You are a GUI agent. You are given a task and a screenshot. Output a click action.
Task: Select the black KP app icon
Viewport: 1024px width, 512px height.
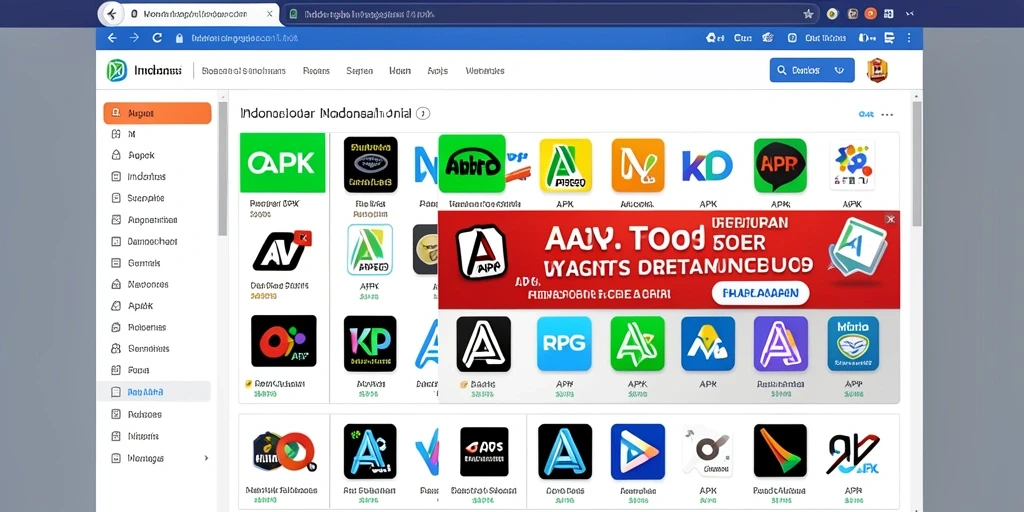pyautogui.click(x=370, y=344)
